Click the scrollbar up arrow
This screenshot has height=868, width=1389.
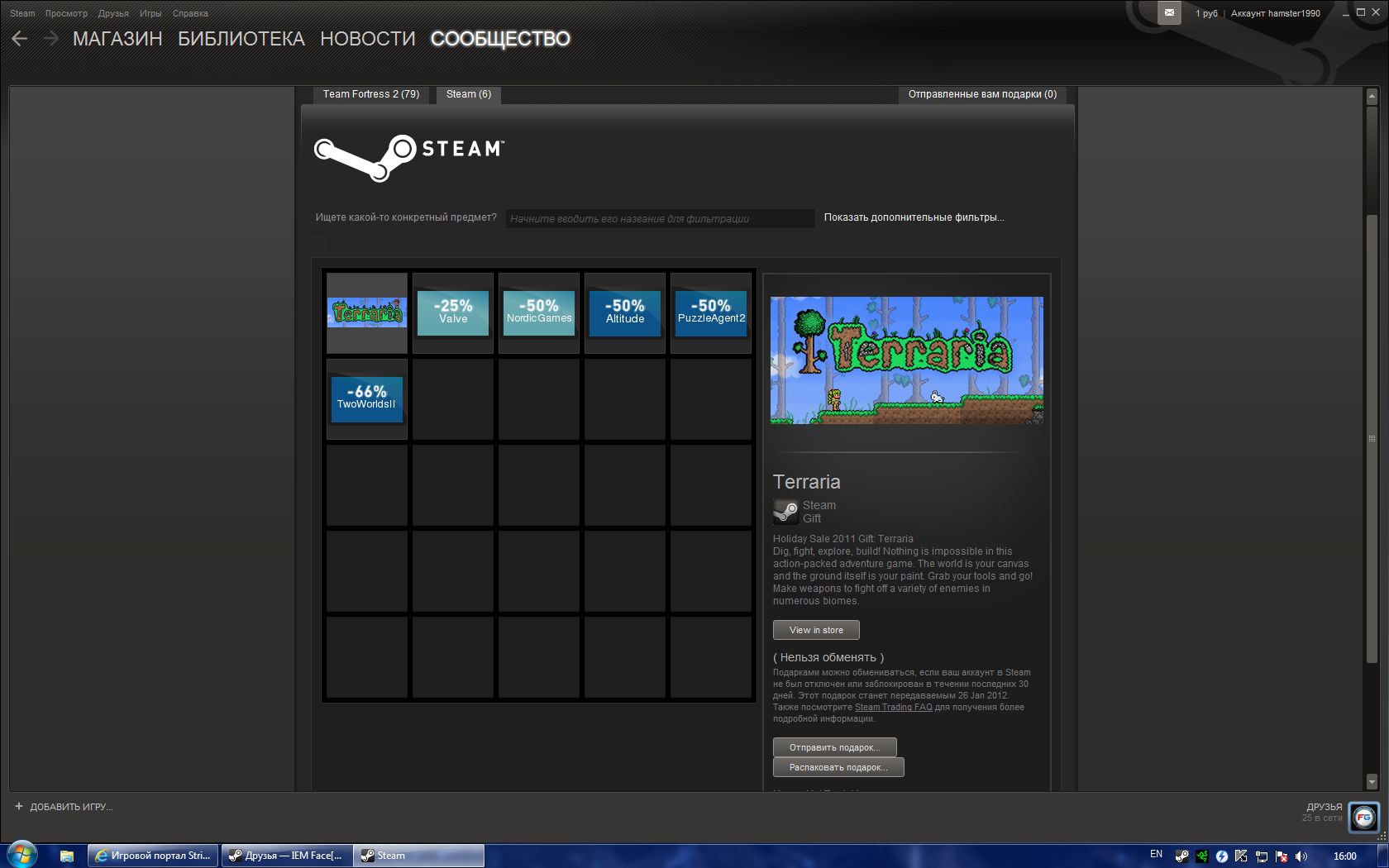click(x=1372, y=97)
